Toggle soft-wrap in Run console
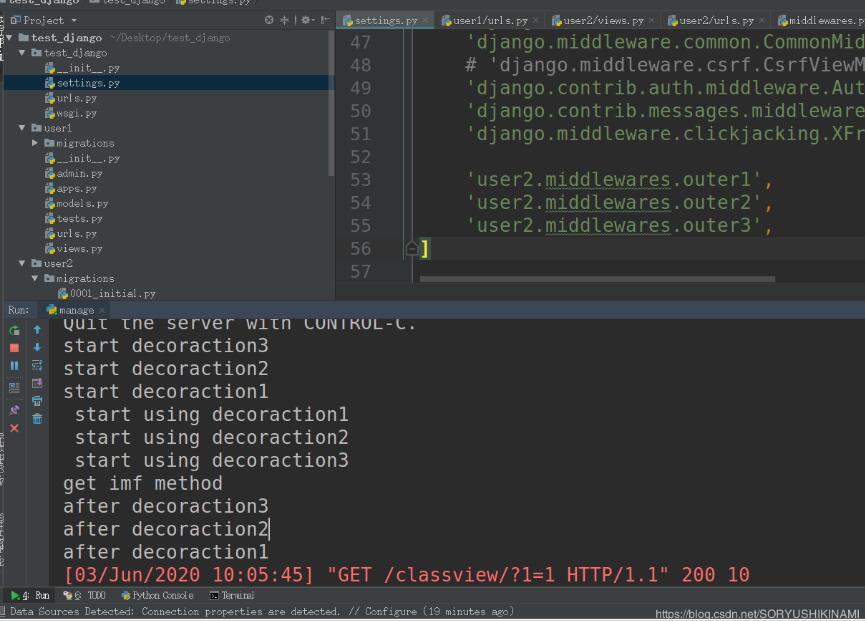This screenshot has height=621, width=865. (37, 366)
